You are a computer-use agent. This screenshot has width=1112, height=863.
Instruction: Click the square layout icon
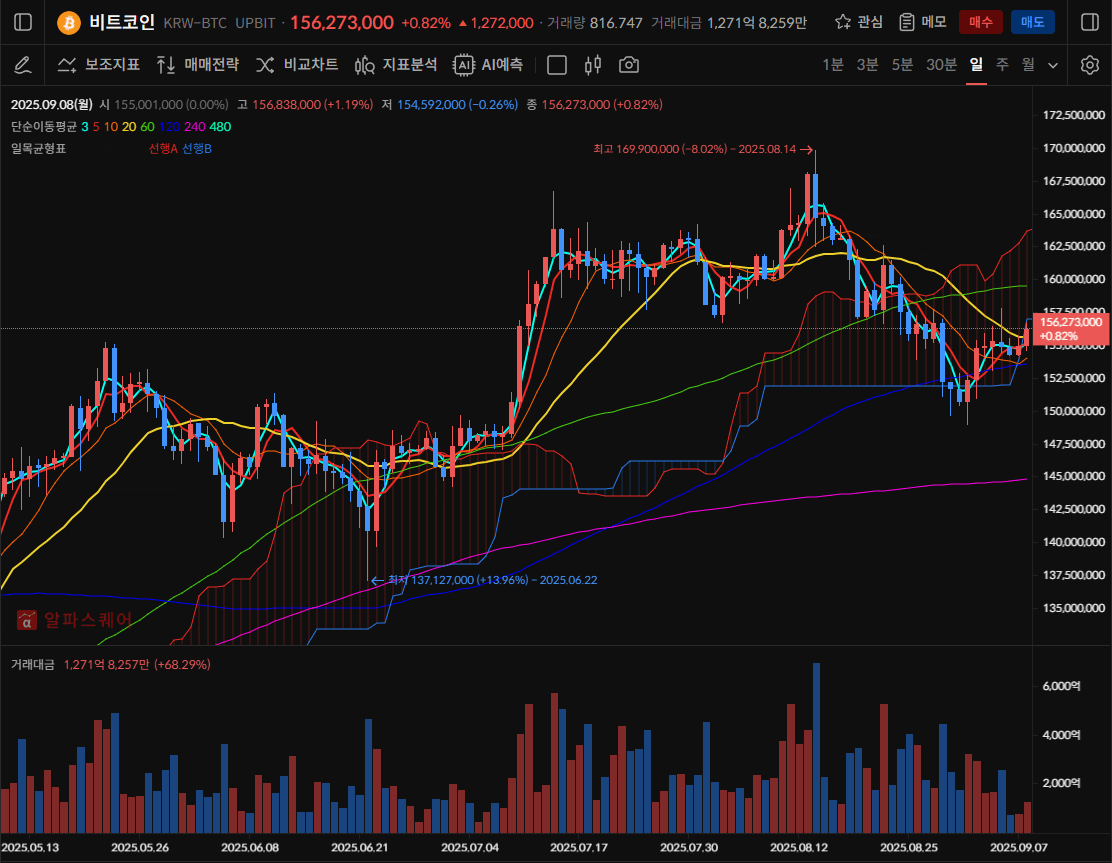click(557, 65)
